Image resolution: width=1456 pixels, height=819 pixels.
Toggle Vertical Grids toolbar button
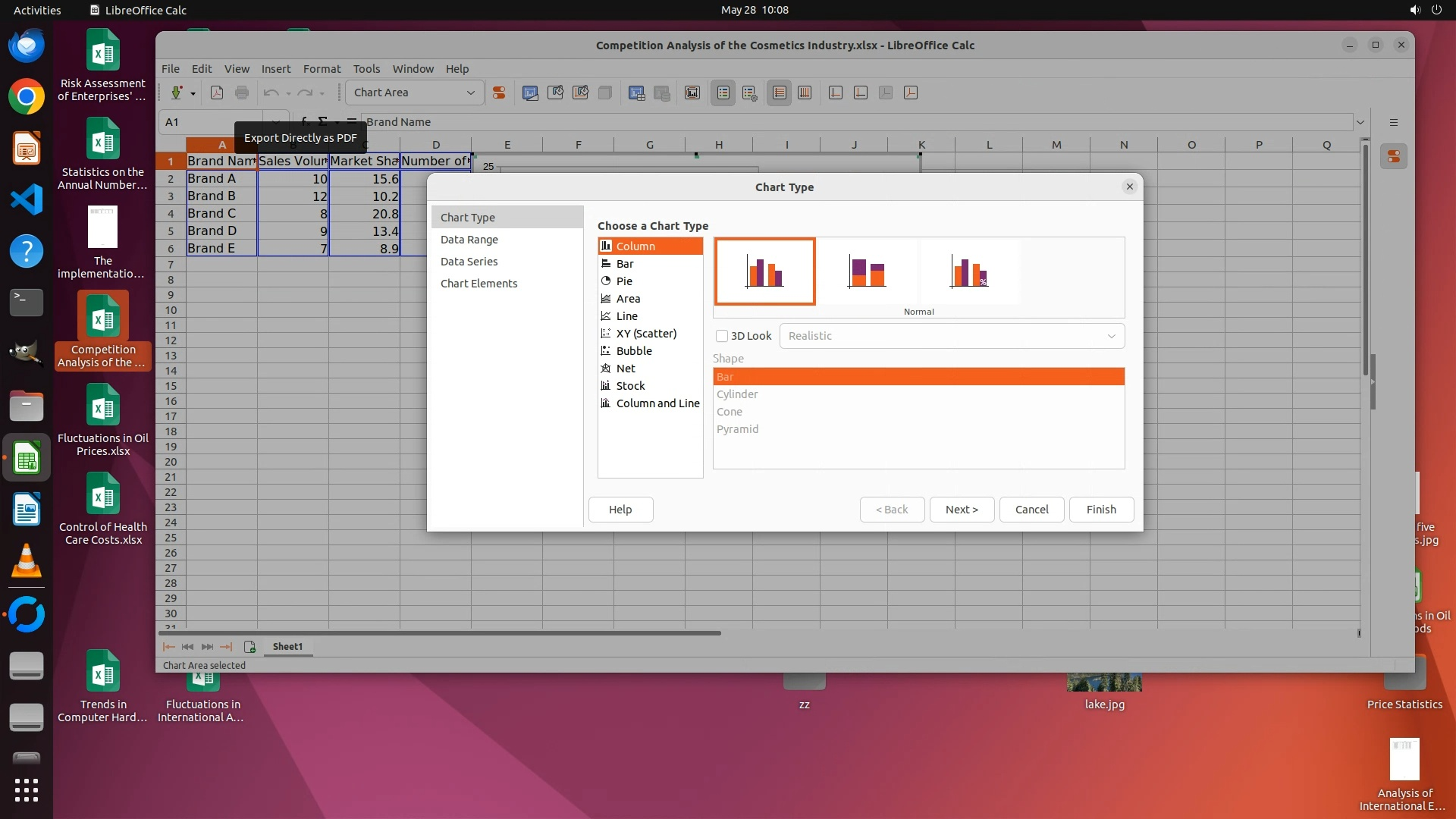click(x=805, y=93)
